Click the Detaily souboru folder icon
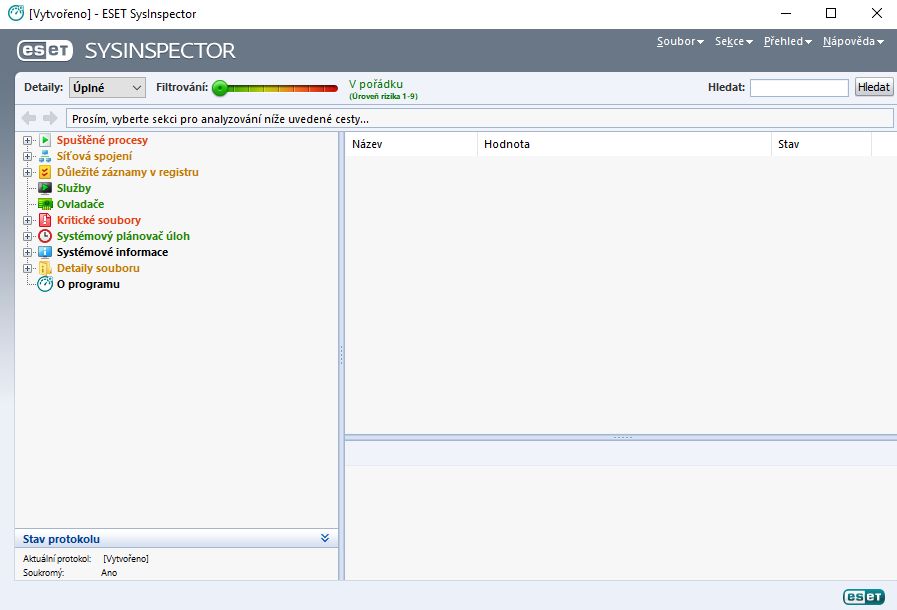The image size is (897, 610). pos(45,268)
